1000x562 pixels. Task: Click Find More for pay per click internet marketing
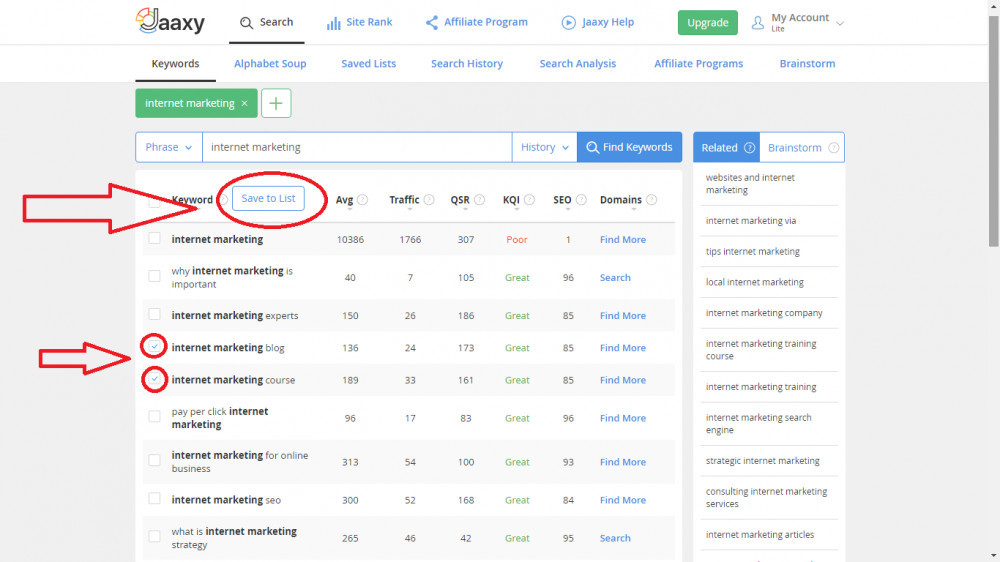622,418
